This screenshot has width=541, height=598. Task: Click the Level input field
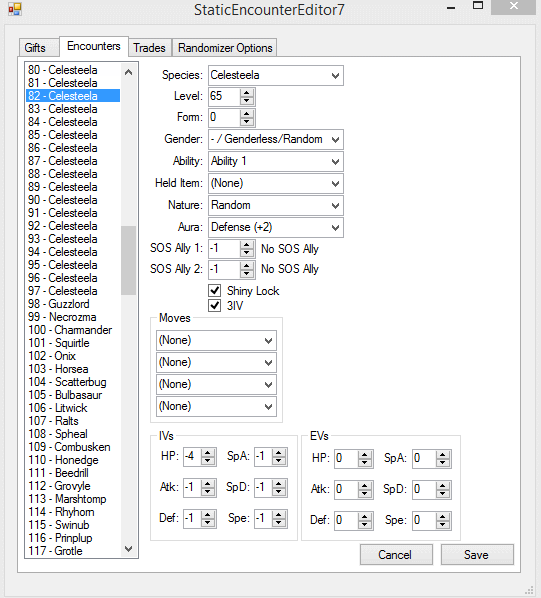click(225, 96)
